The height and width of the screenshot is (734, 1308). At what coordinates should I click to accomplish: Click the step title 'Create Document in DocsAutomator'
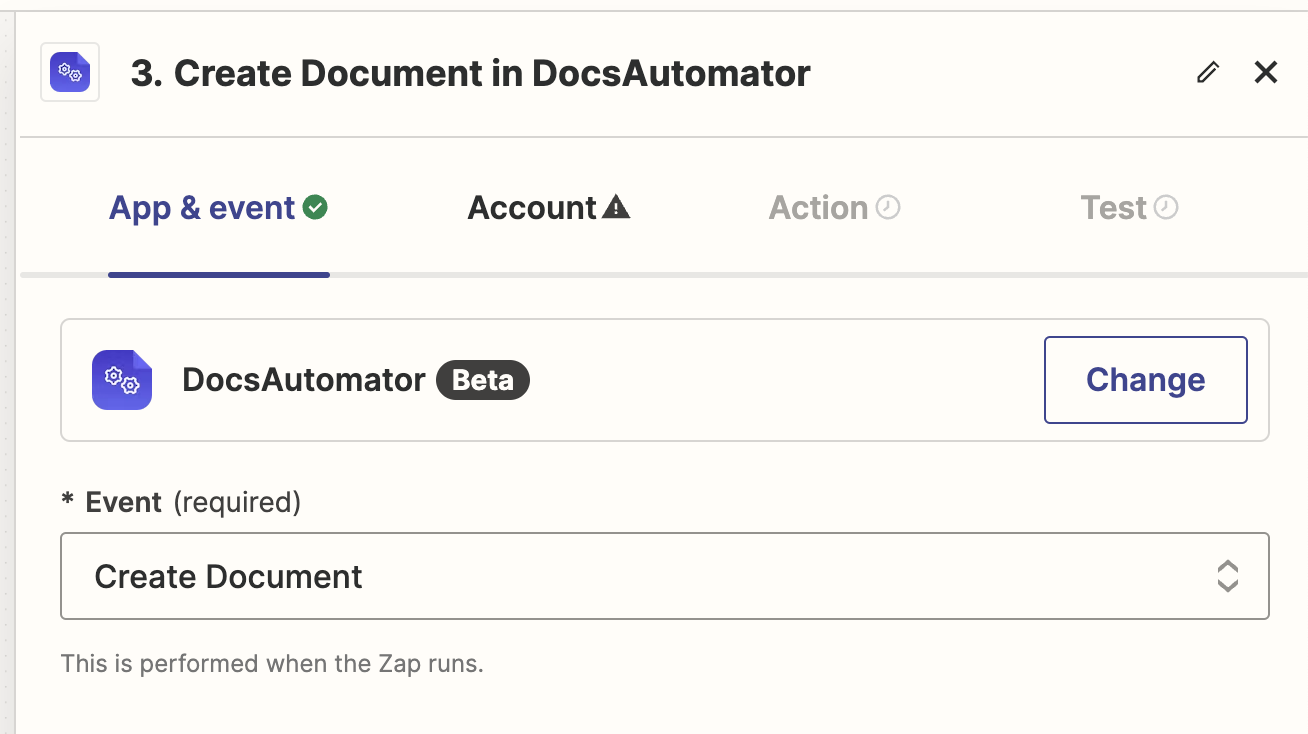click(x=471, y=73)
